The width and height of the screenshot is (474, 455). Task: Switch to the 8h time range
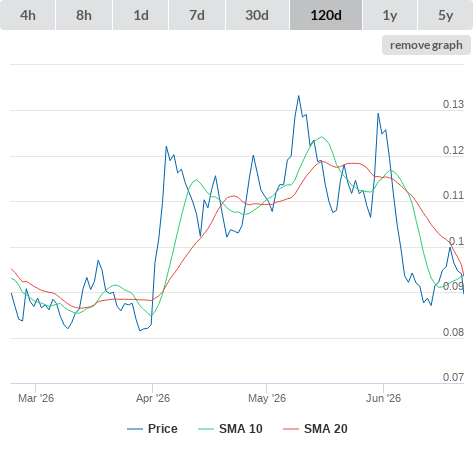[x=84, y=15]
